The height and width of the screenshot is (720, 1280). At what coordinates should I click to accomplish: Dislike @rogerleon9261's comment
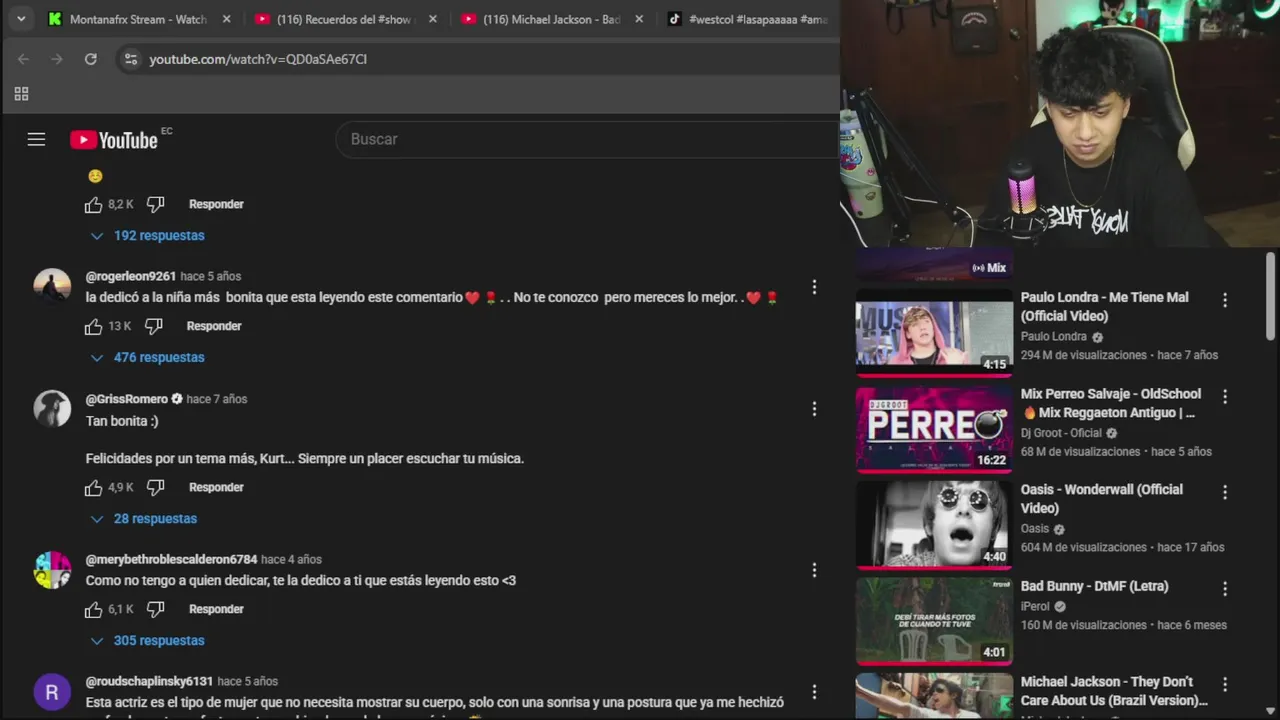[153, 326]
